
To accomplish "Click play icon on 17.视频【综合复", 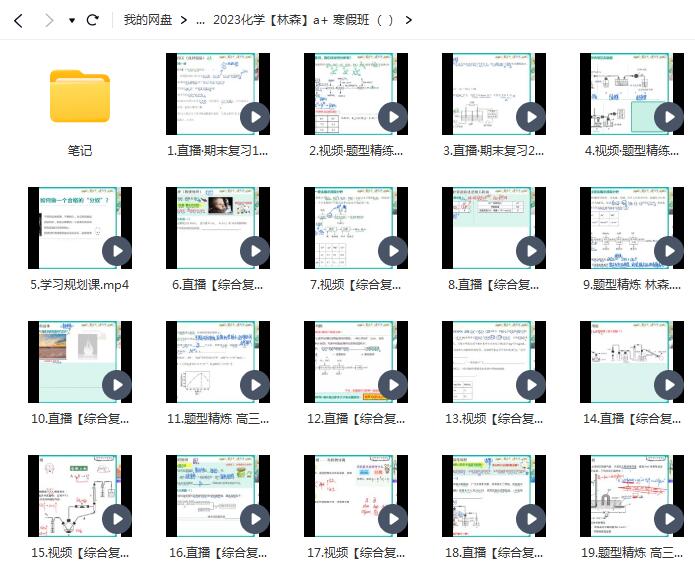I will tap(393, 519).
